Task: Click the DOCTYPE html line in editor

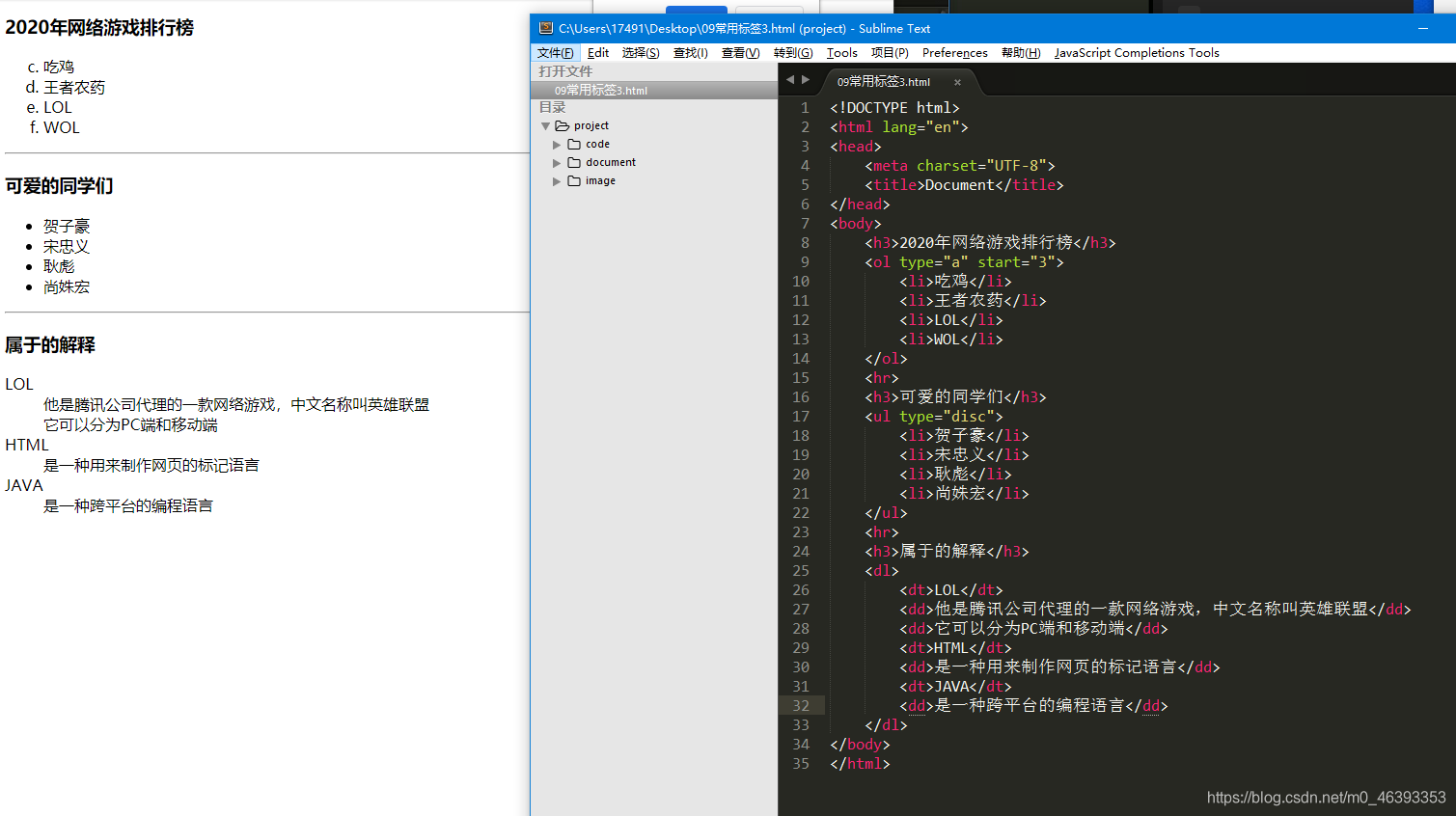Action: point(894,108)
